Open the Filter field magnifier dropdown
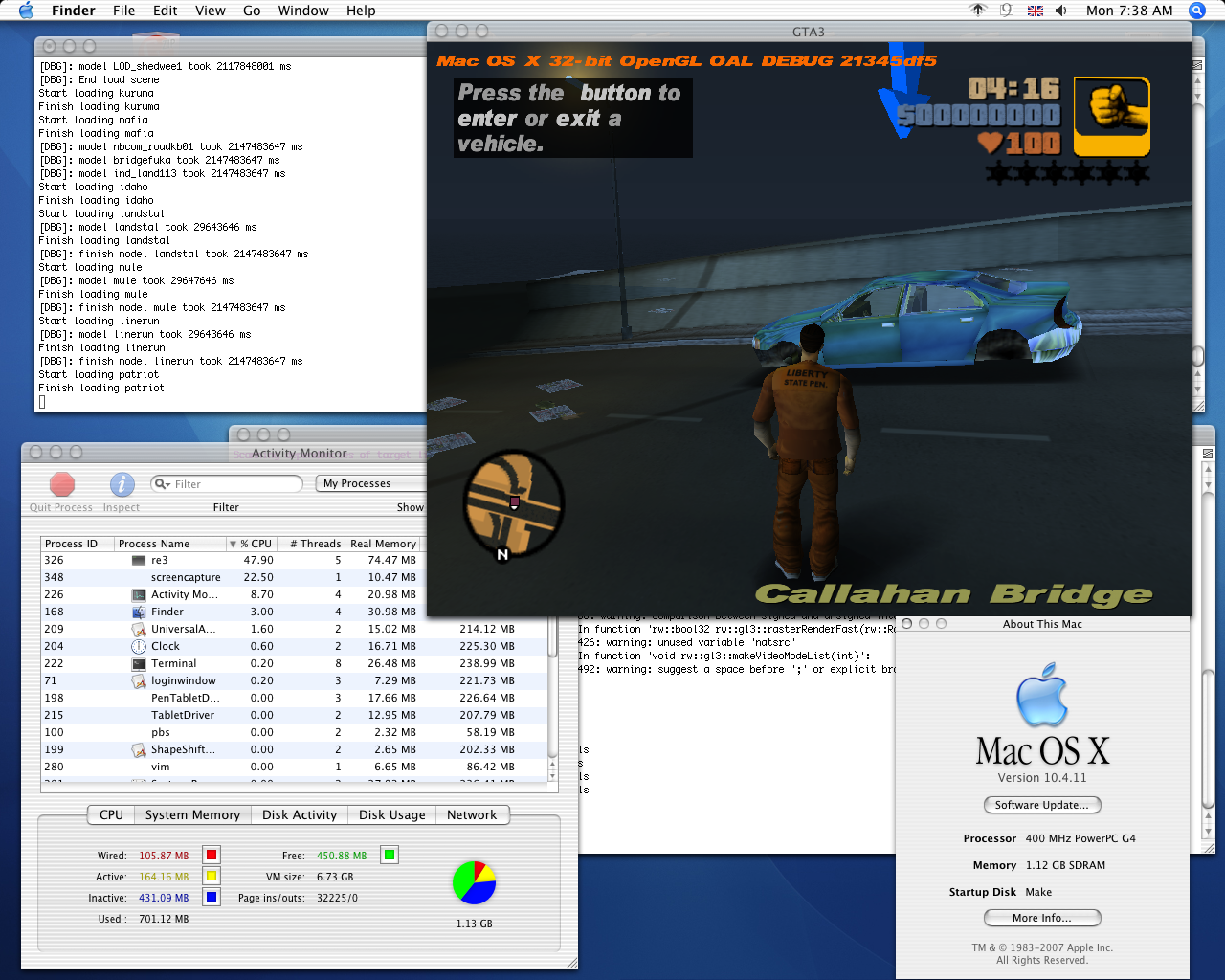 tap(163, 484)
